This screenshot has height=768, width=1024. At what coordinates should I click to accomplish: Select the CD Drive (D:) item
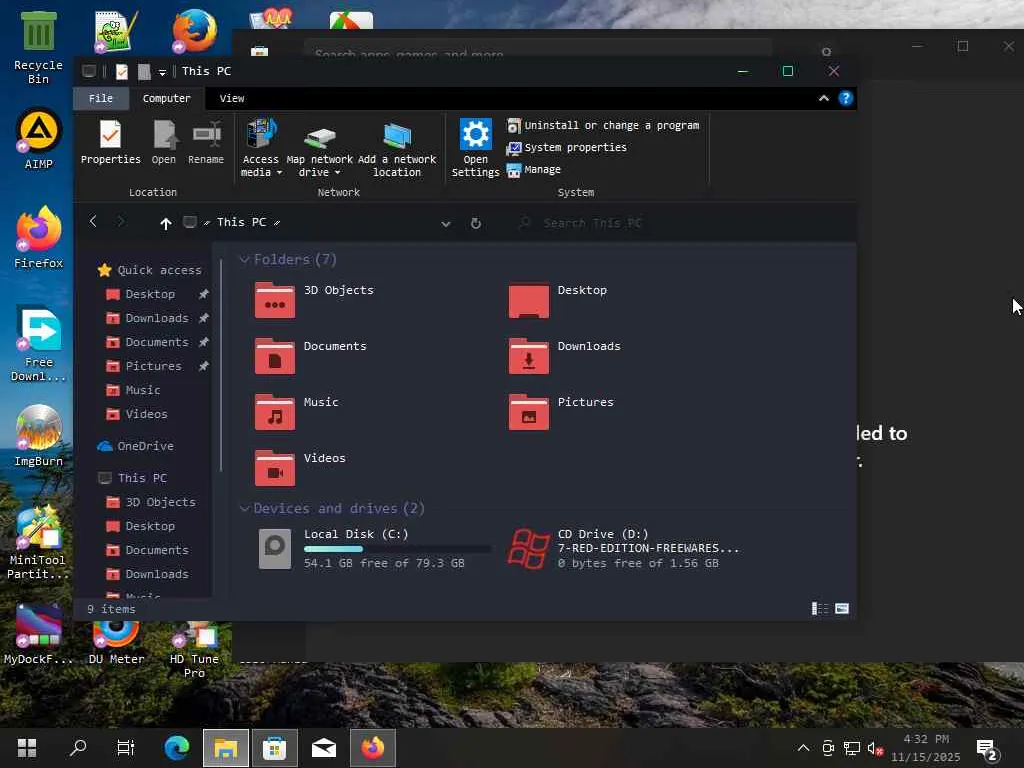pos(624,549)
